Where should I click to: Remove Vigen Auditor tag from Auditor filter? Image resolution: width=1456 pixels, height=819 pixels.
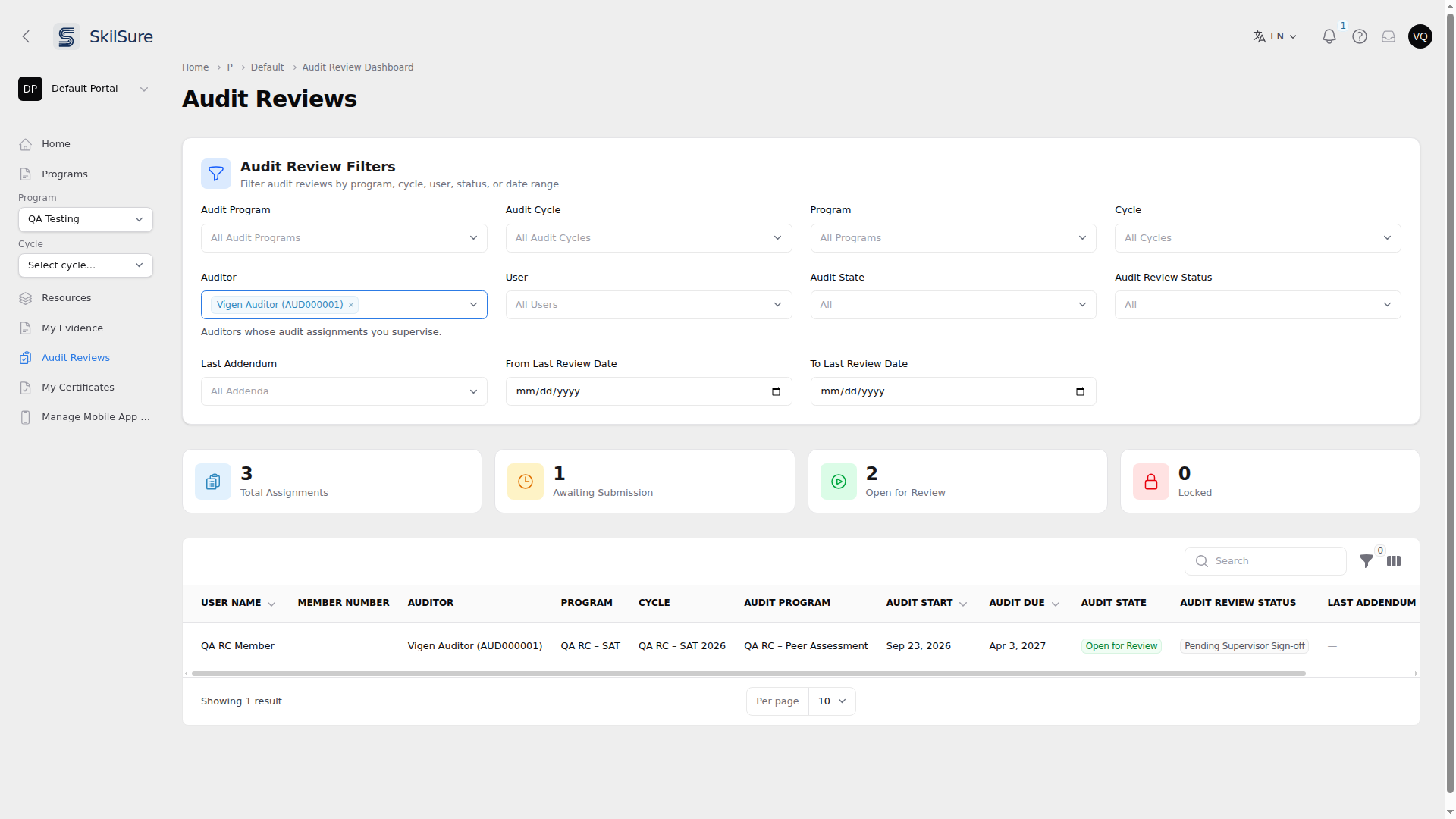tap(351, 305)
